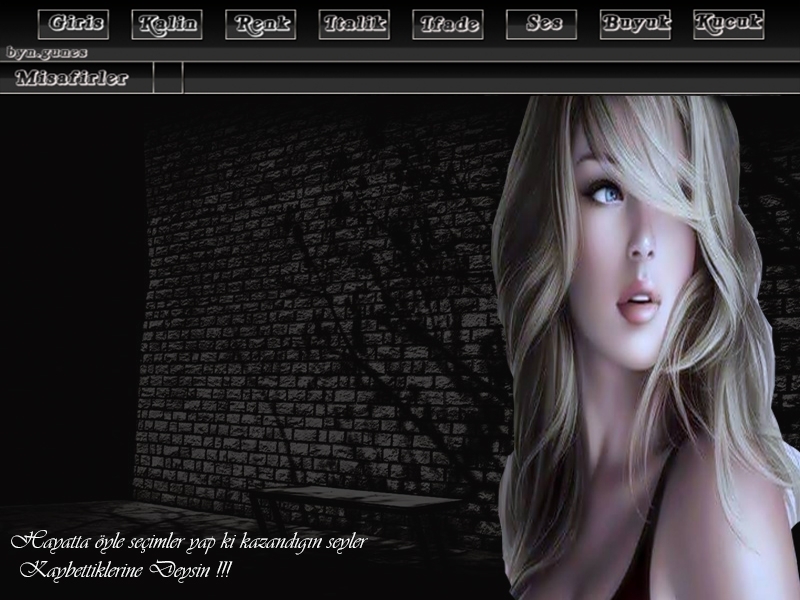Image resolution: width=800 pixels, height=600 pixels.
Task: Select the Misafirler panel header
Action: tap(77, 78)
